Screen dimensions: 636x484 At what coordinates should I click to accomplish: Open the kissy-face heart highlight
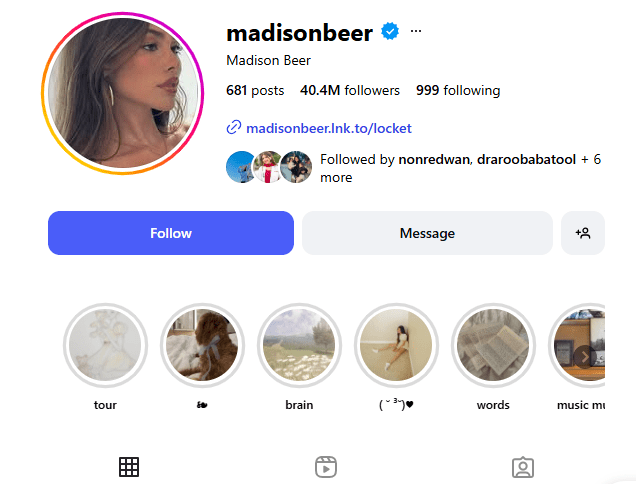coord(396,345)
